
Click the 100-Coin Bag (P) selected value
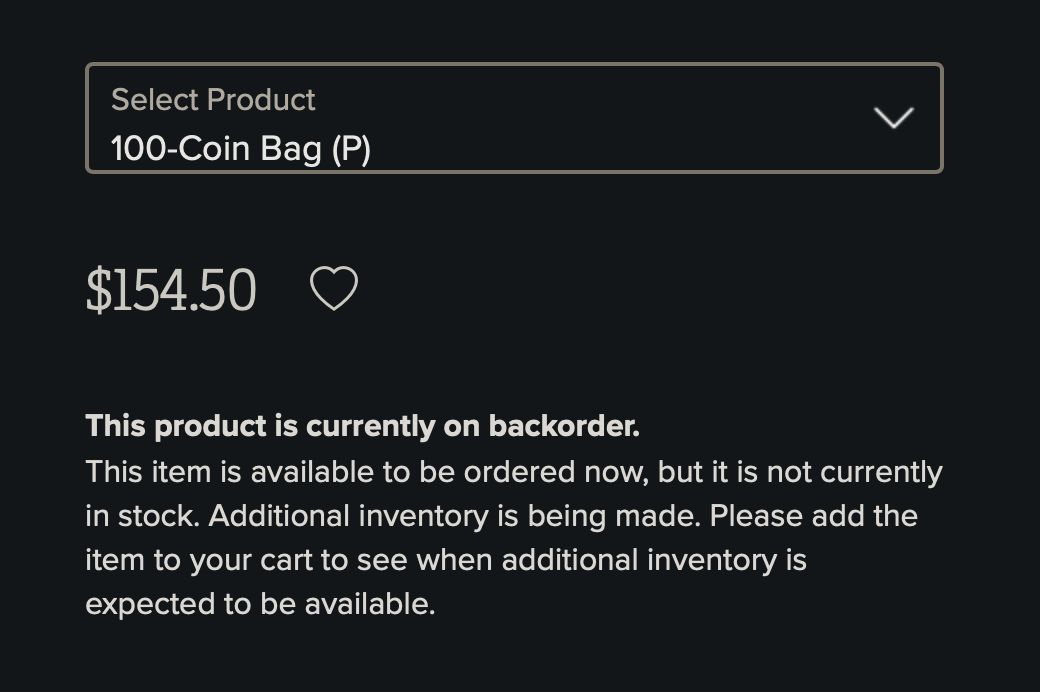[x=241, y=149]
